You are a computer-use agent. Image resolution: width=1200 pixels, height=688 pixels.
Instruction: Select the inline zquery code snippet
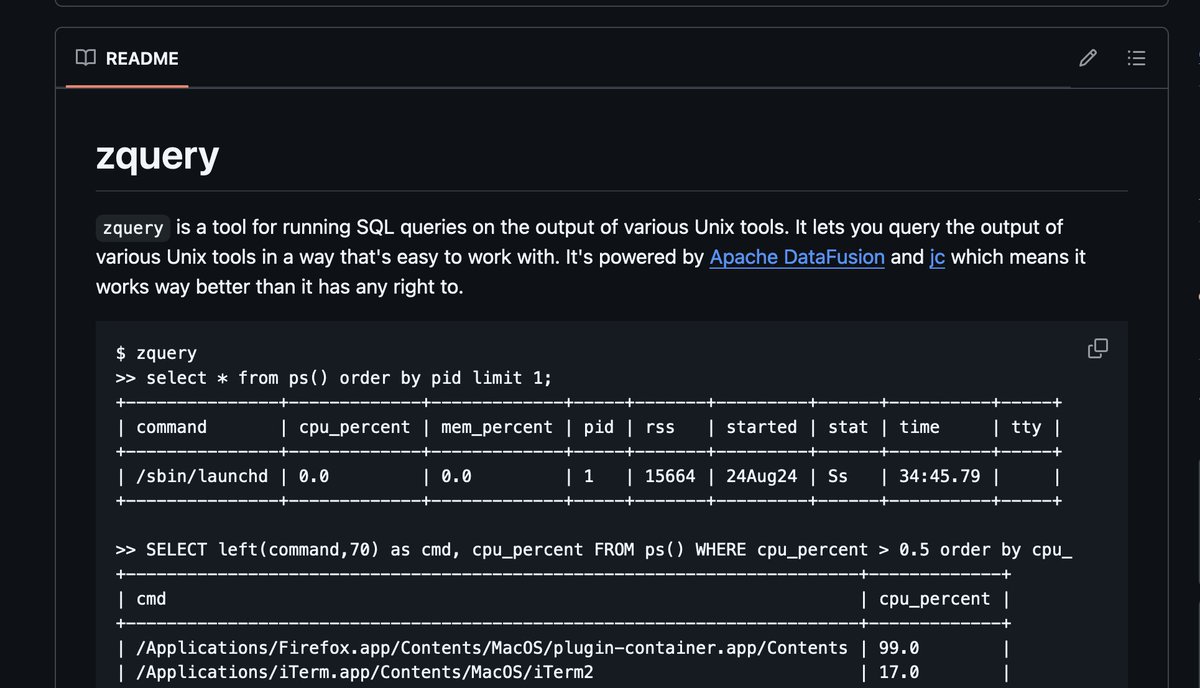pos(131,228)
